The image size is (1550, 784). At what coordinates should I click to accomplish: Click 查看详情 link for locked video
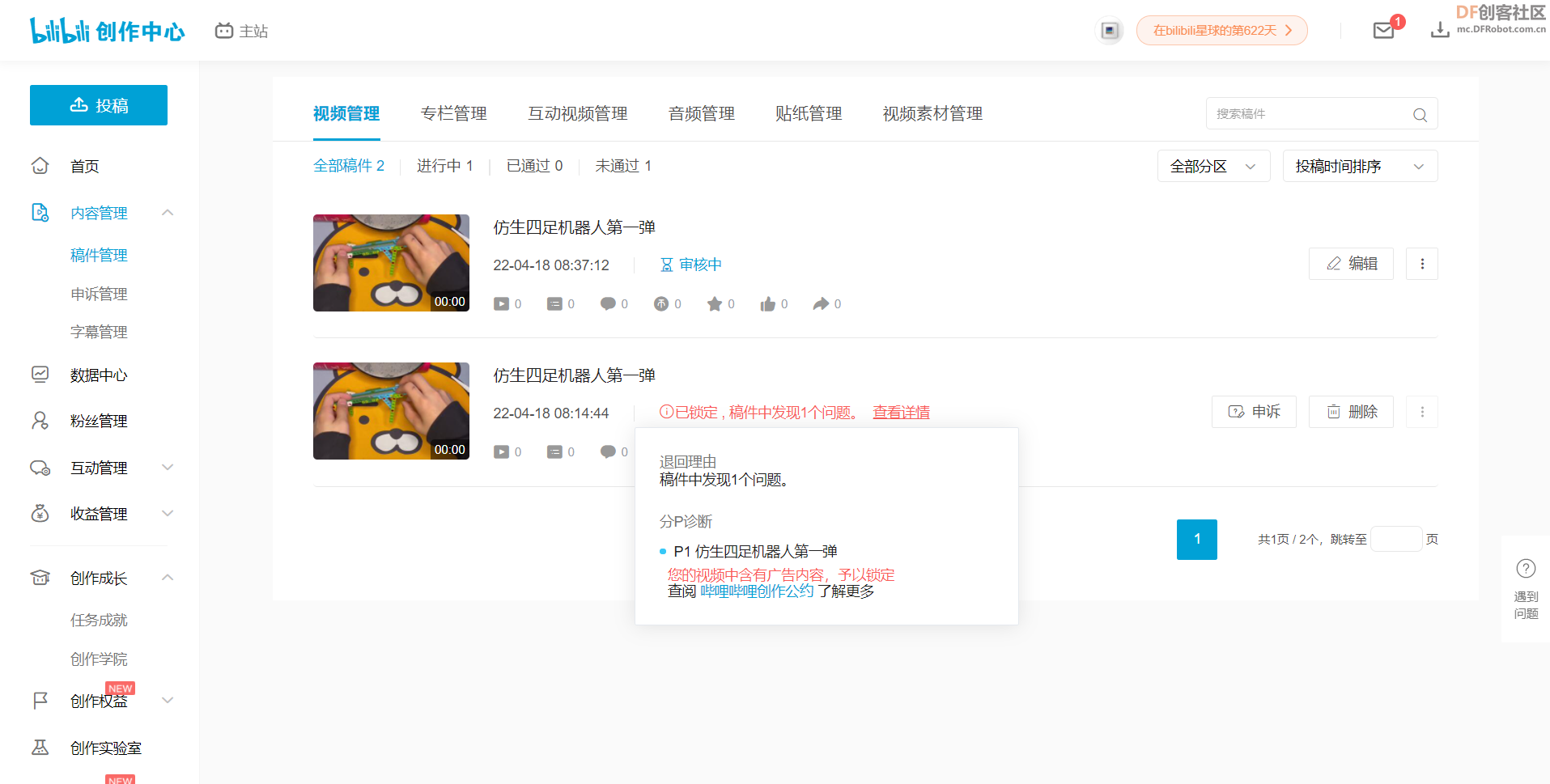pos(901,413)
